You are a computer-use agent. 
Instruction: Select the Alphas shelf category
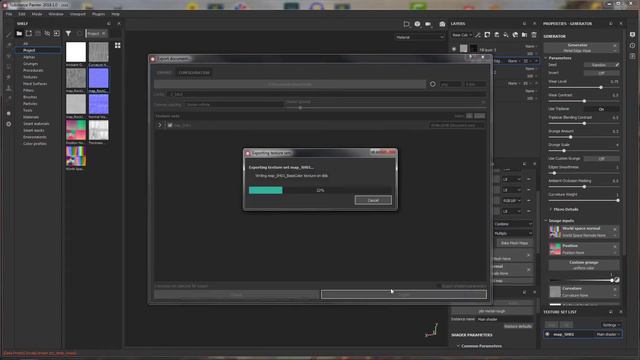tap(29, 57)
